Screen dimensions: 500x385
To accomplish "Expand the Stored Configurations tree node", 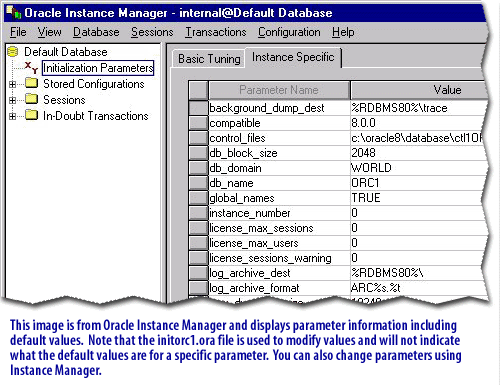I will click(x=12, y=84).
